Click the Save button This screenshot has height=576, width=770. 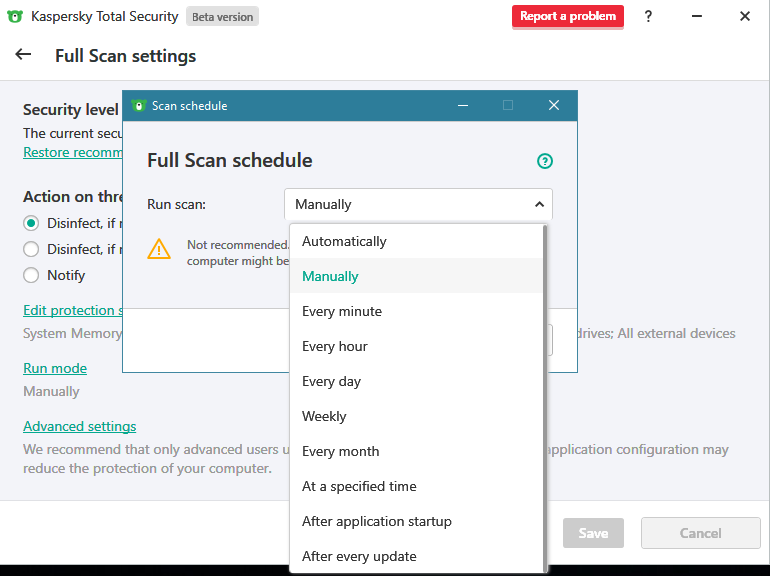(x=593, y=533)
